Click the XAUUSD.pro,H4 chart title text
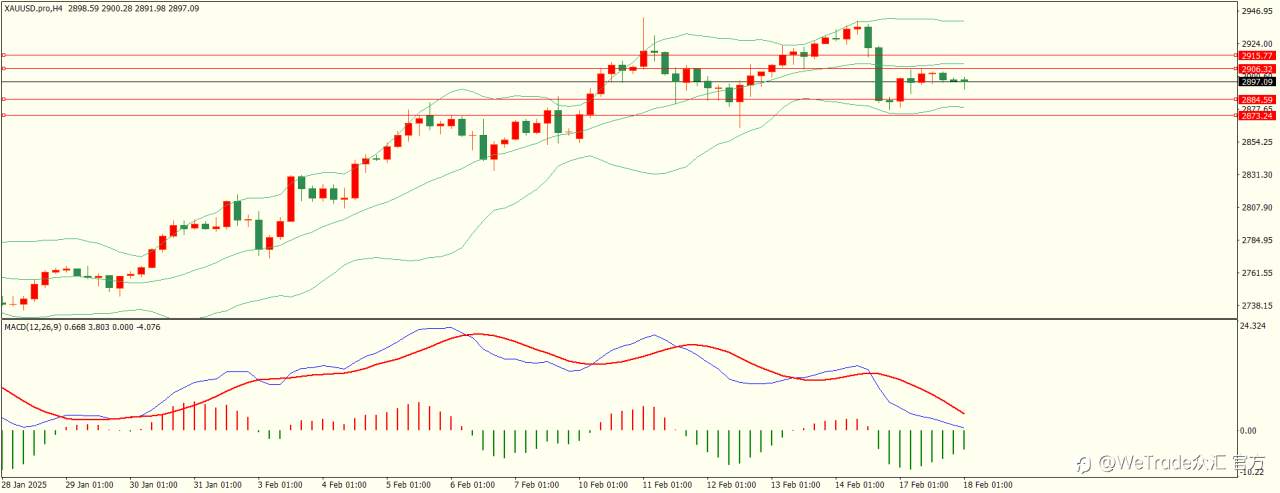Viewport: 1280px width, 493px height. coord(32,8)
